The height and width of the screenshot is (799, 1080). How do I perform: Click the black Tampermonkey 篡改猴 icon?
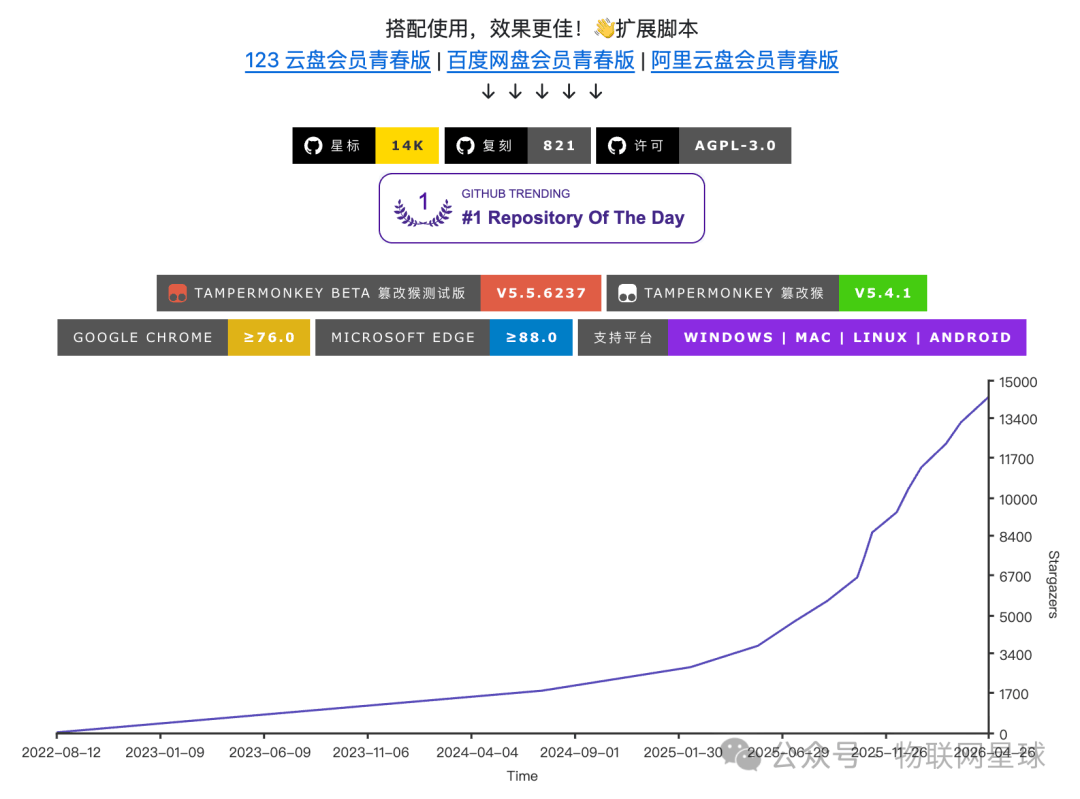point(627,293)
